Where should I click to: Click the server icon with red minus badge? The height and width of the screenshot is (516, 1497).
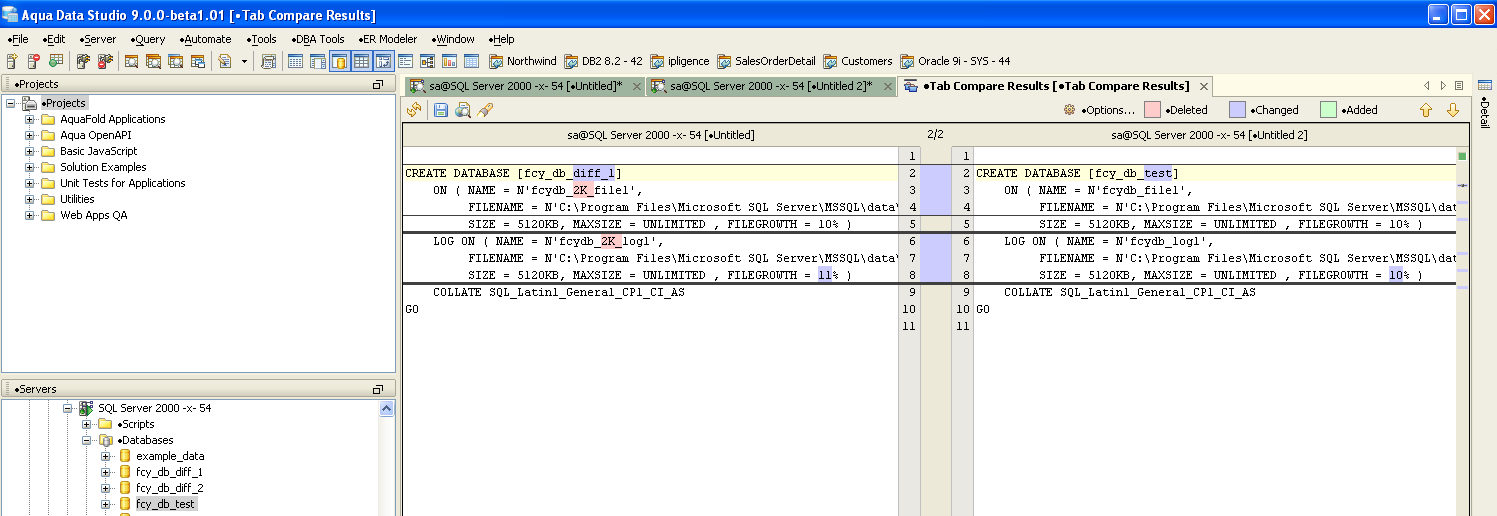tap(34, 61)
